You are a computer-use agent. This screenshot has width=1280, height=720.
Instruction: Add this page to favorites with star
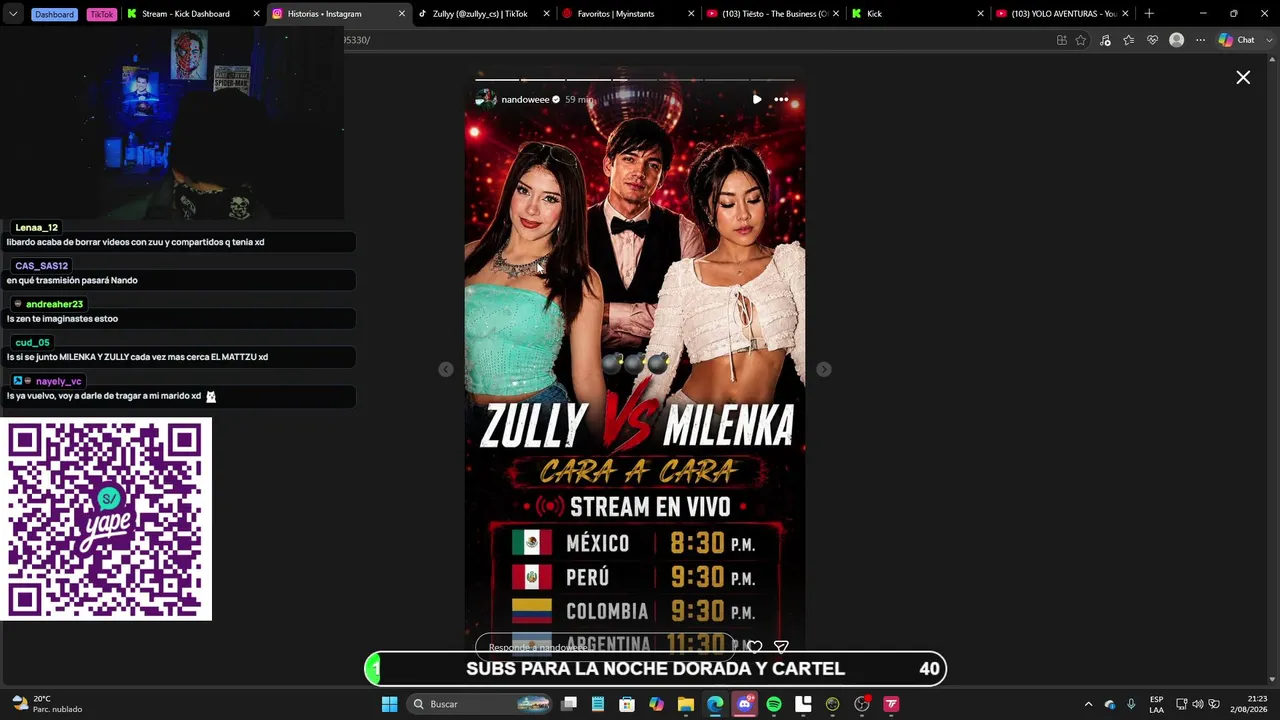click(1081, 40)
